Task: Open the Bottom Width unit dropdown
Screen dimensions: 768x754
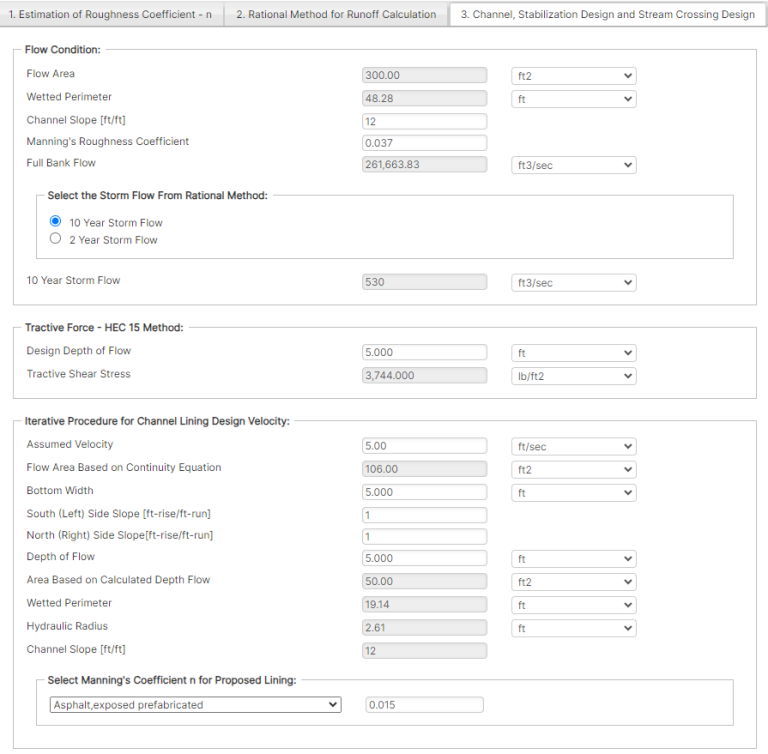Action: coord(574,492)
